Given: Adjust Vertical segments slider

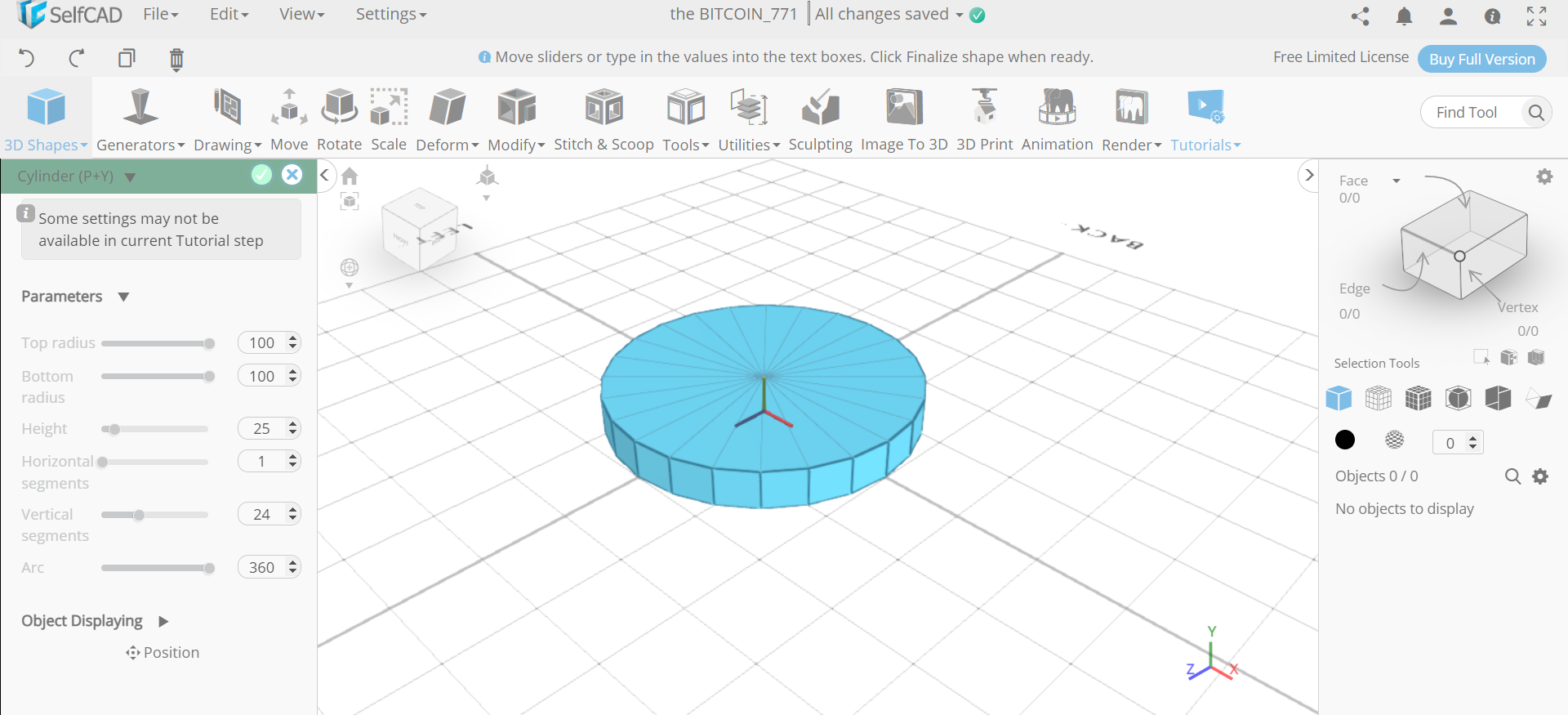Looking at the screenshot, I should click(155, 515).
